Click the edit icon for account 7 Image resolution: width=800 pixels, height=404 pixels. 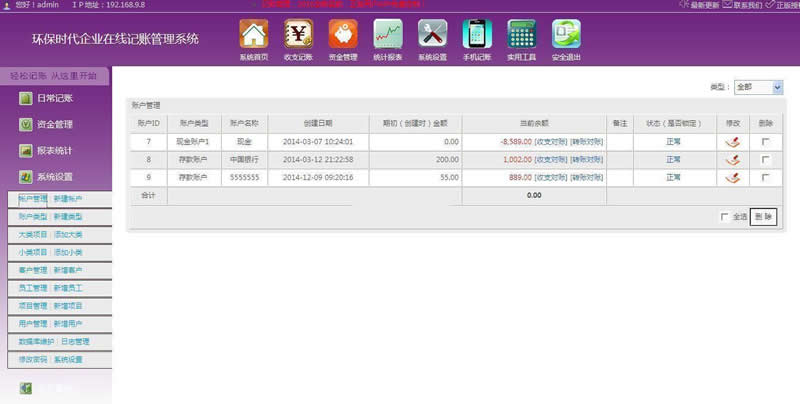pyautogui.click(x=733, y=142)
